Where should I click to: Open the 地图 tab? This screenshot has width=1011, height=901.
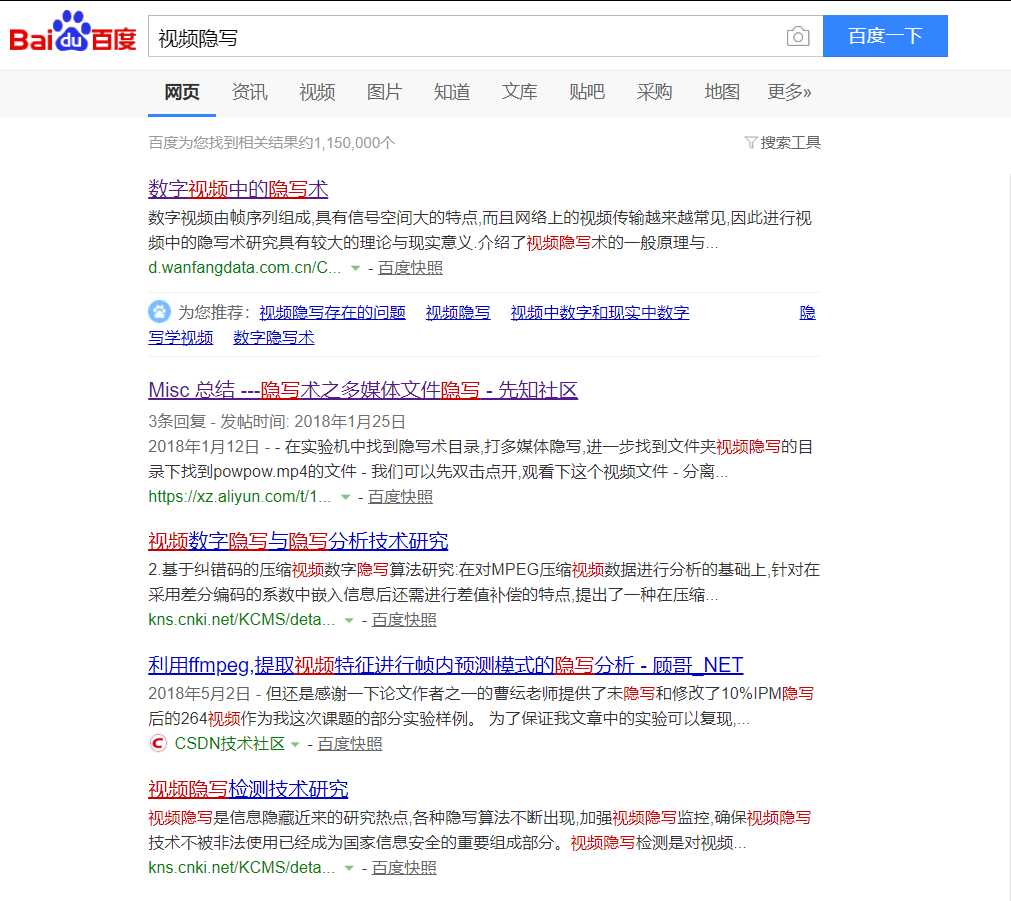(721, 91)
